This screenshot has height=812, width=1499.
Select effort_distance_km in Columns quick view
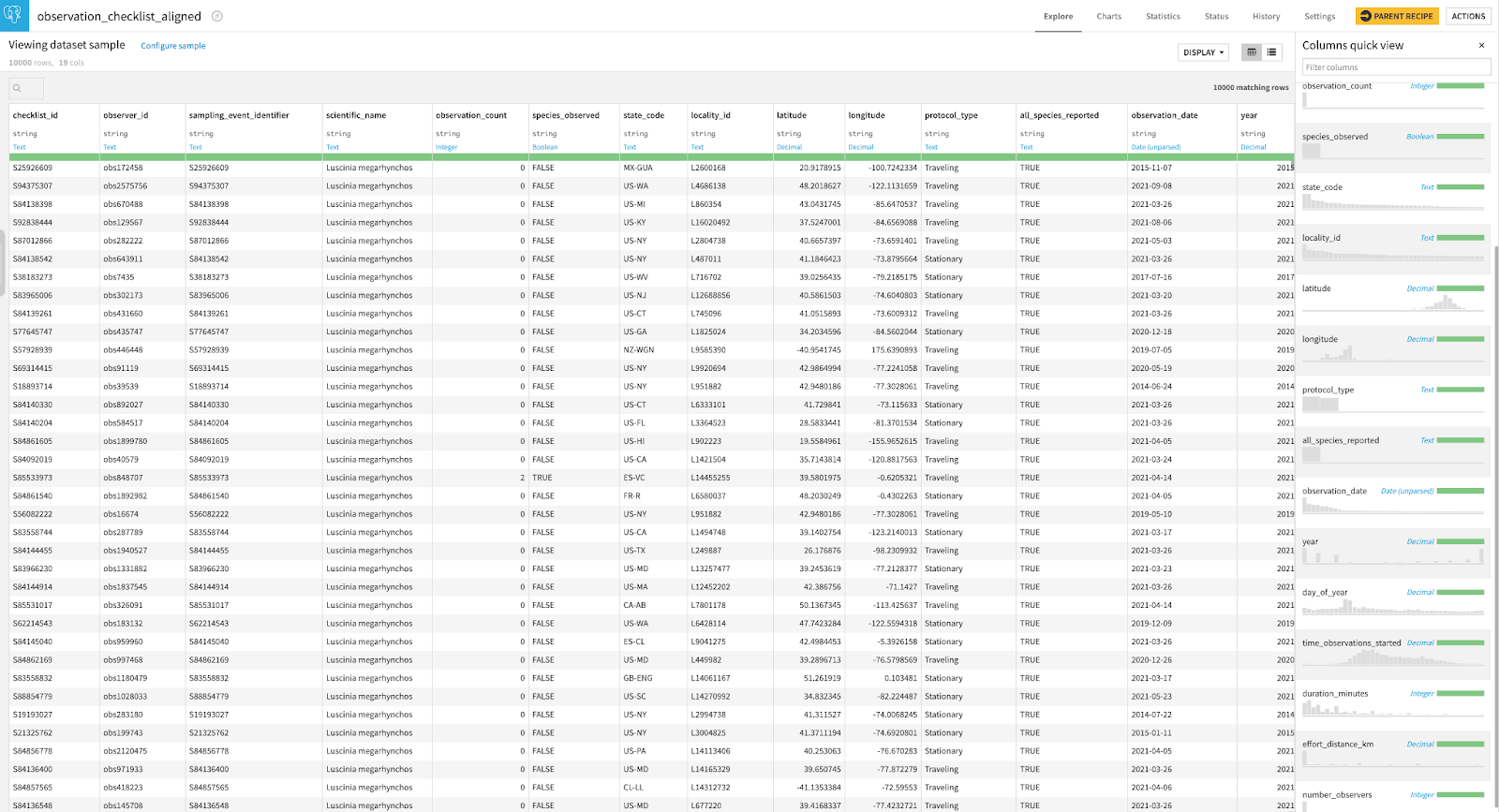pos(1338,745)
